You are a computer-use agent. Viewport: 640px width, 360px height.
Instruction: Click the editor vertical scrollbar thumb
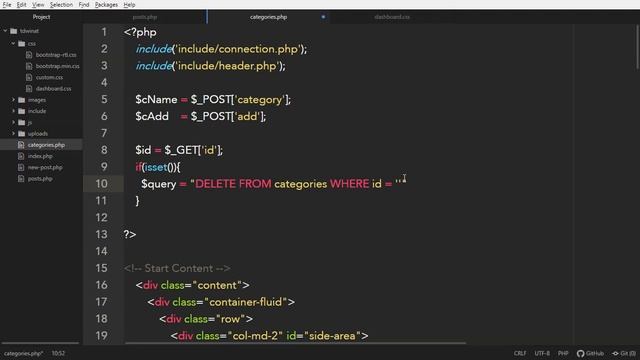coord(638,47)
